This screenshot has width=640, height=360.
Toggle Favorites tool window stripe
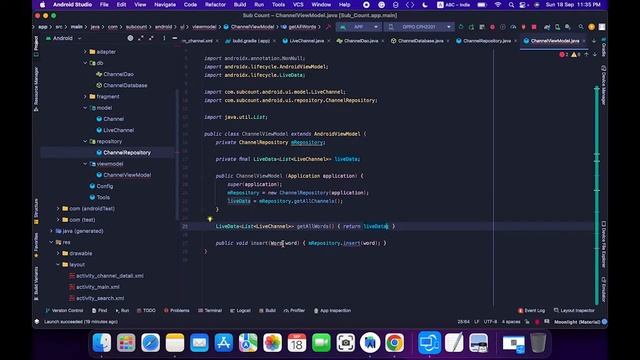(x=36, y=245)
